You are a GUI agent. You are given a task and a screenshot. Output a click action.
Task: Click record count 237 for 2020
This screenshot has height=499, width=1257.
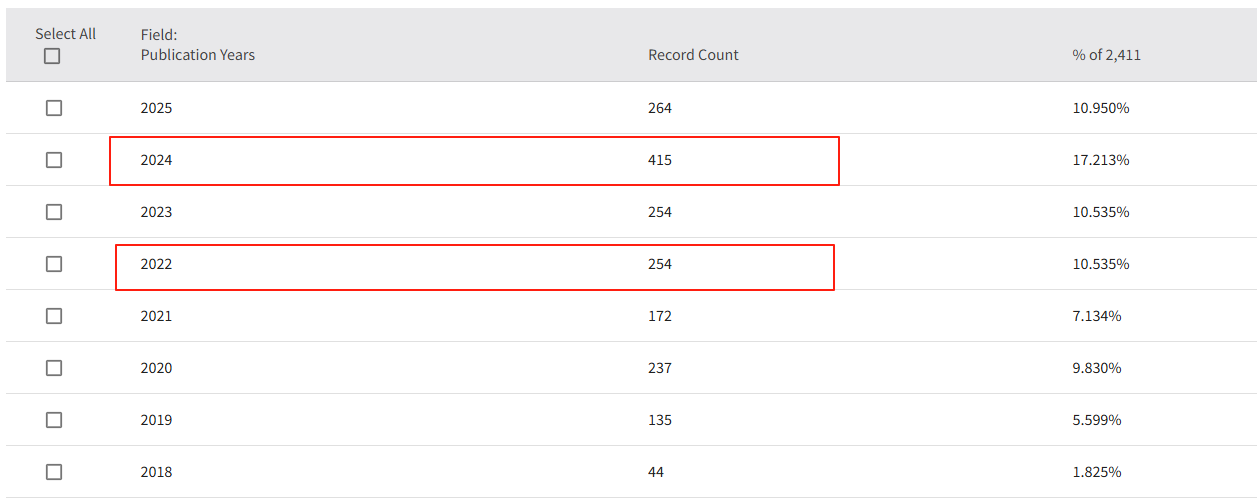click(x=660, y=368)
